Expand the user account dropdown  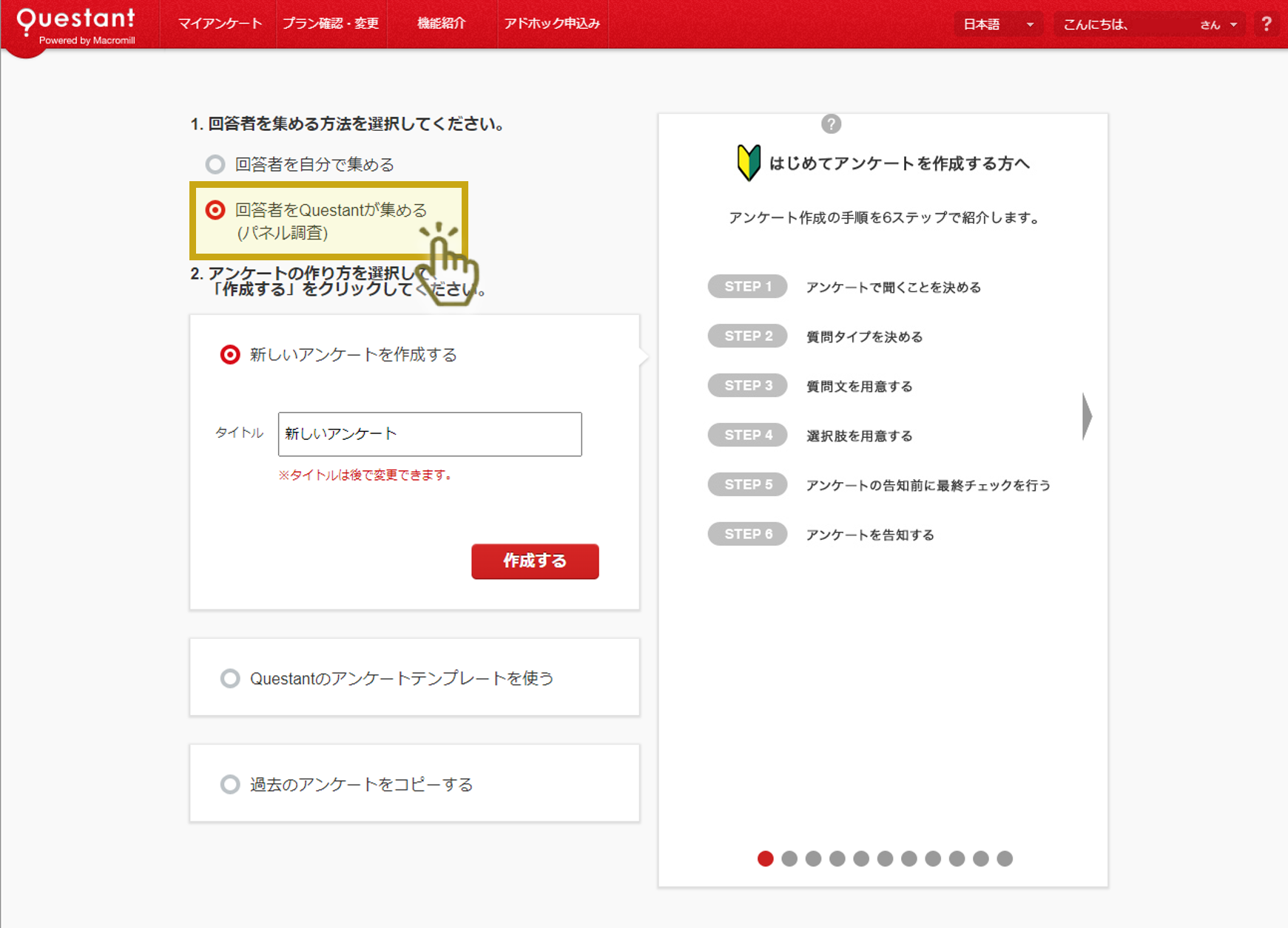coord(1233,24)
